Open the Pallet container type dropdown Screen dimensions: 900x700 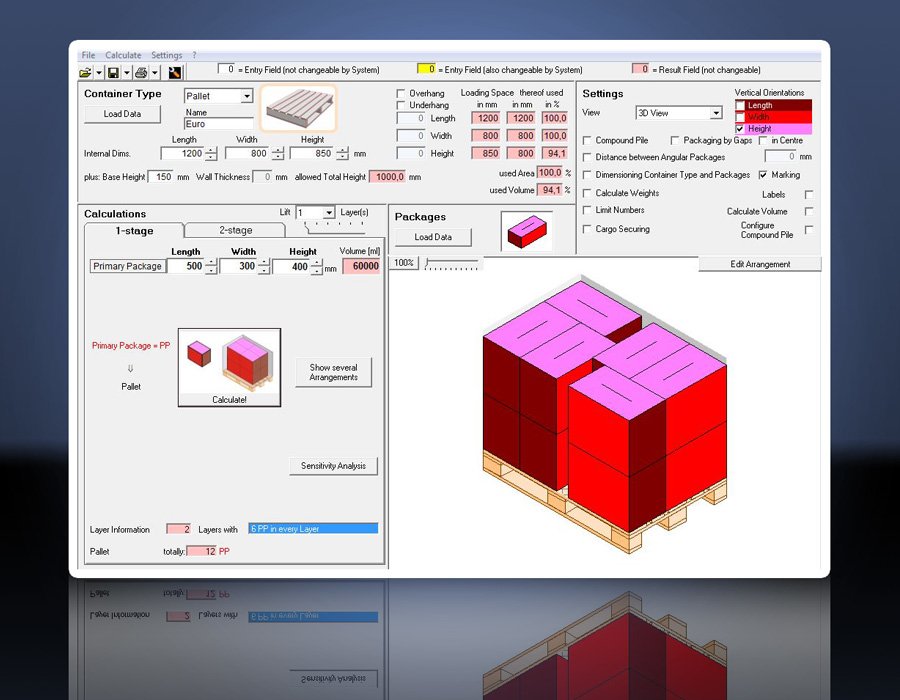click(x=247, y=96)
